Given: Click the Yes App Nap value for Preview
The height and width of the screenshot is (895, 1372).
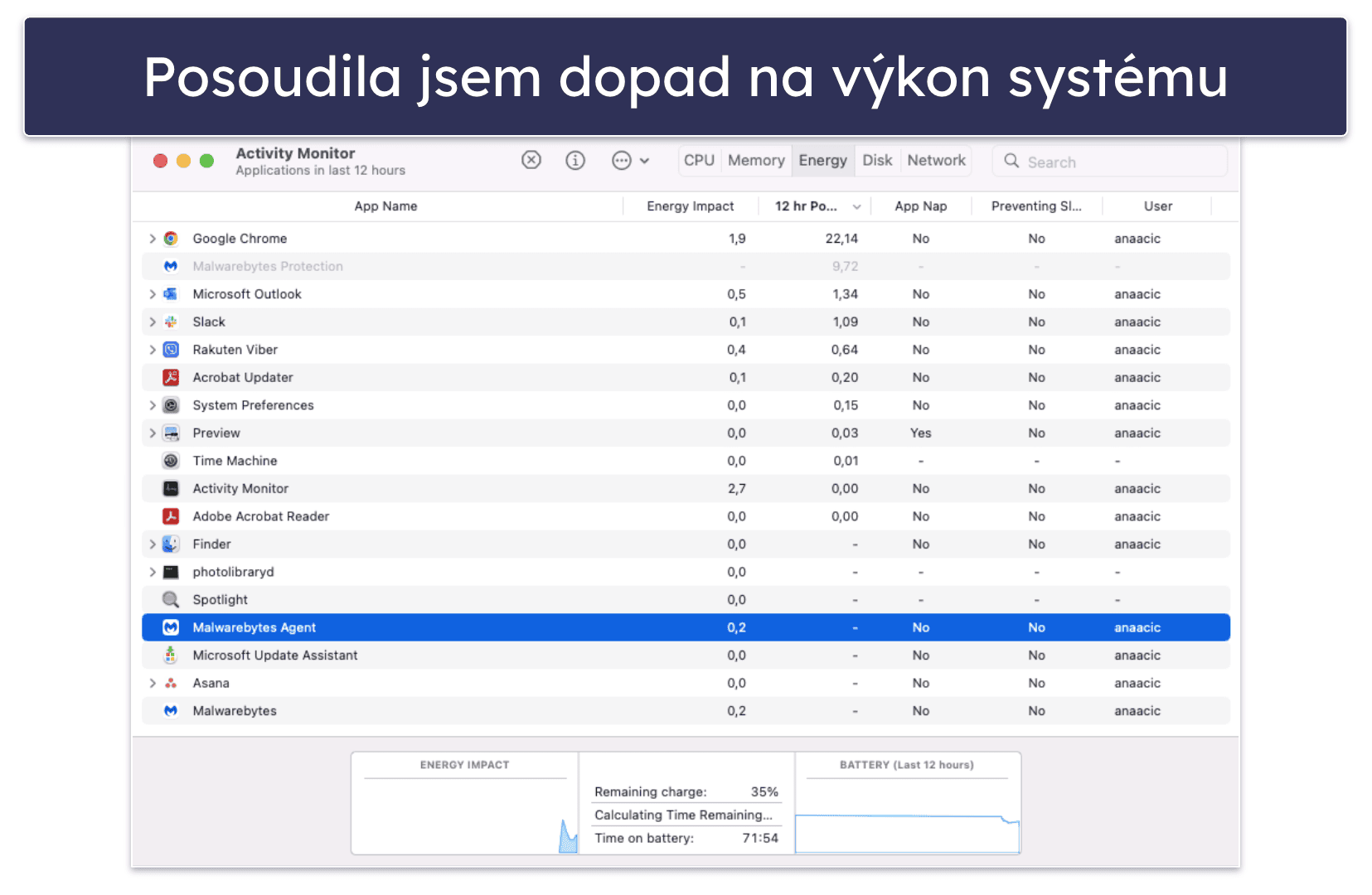Looking at the screenshot, I should point(920,433).
